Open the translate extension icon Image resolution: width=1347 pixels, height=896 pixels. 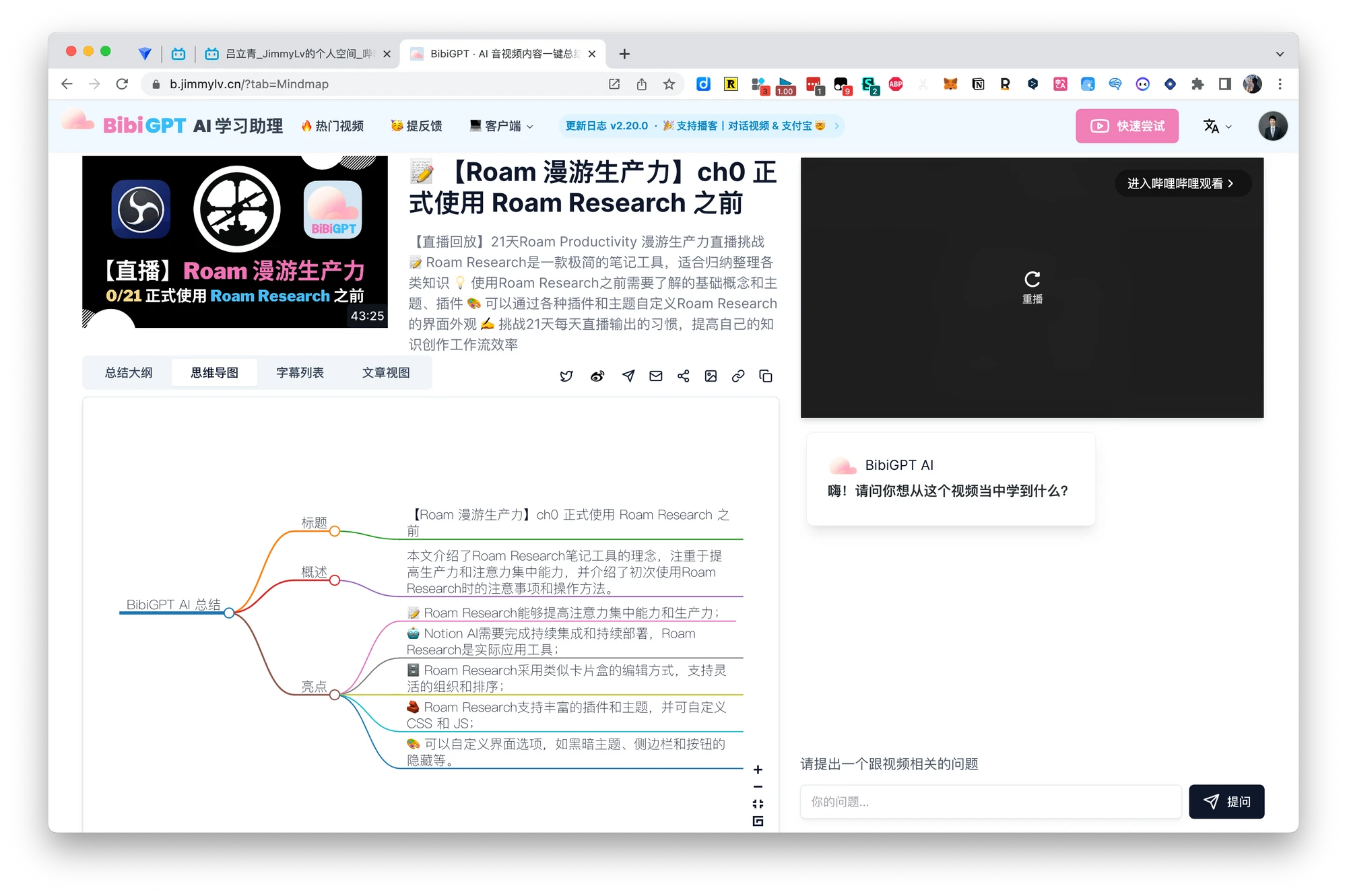[x=1060, y=84]
